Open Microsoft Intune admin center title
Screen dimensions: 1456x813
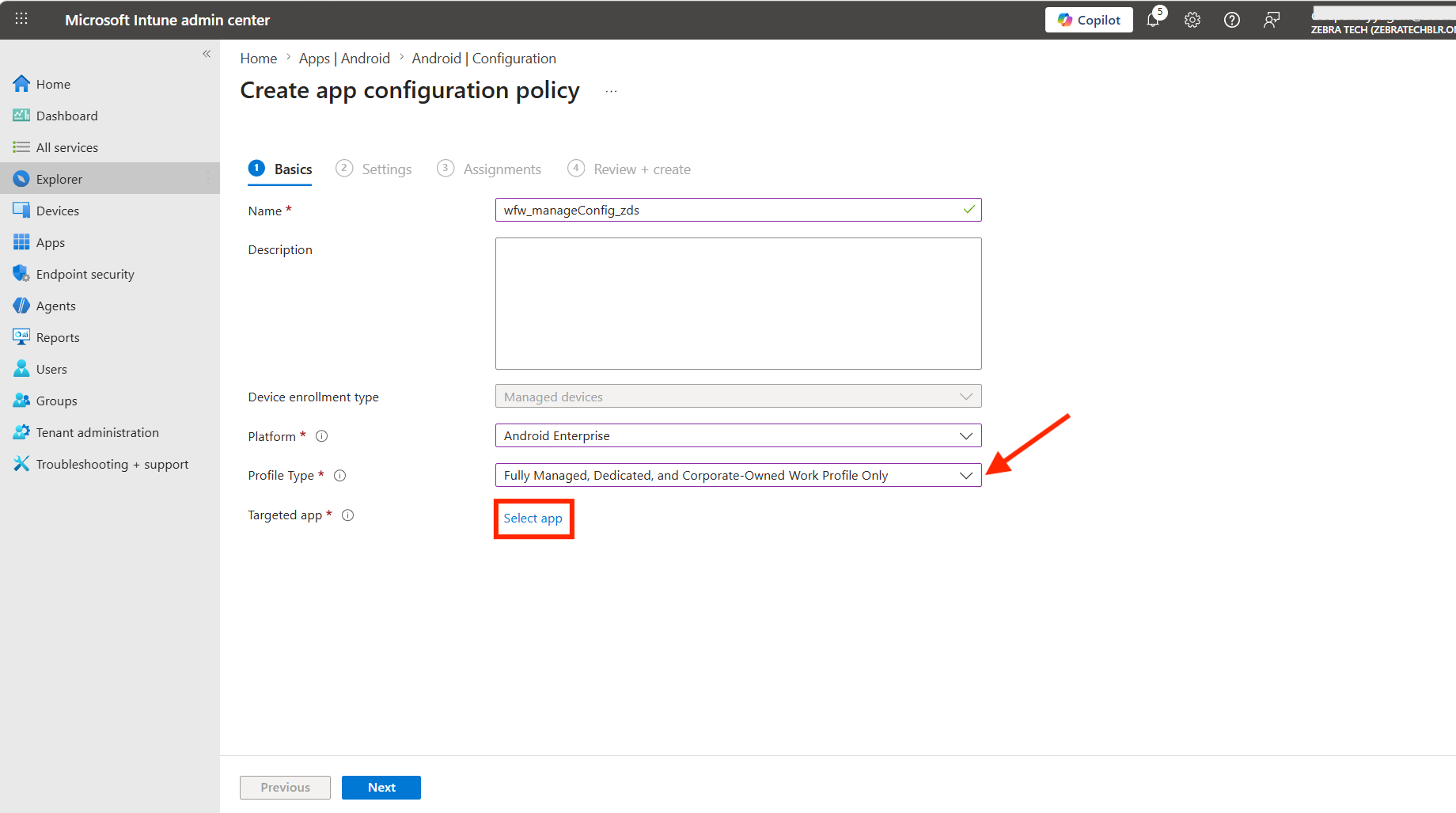168,20
